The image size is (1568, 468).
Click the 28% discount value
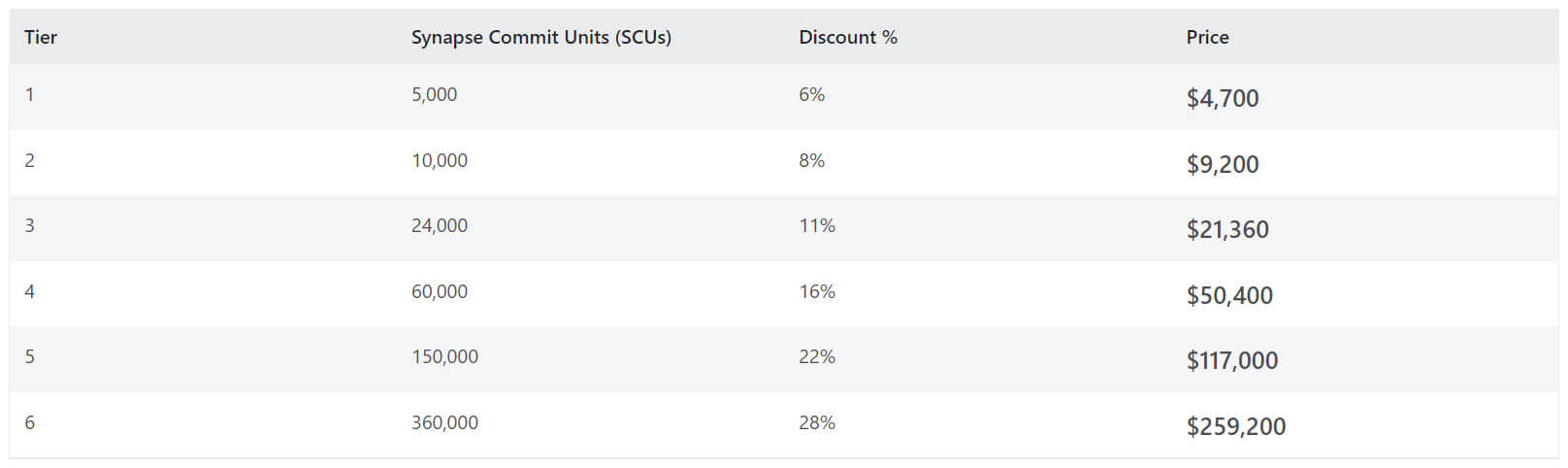tap(816, 422)
